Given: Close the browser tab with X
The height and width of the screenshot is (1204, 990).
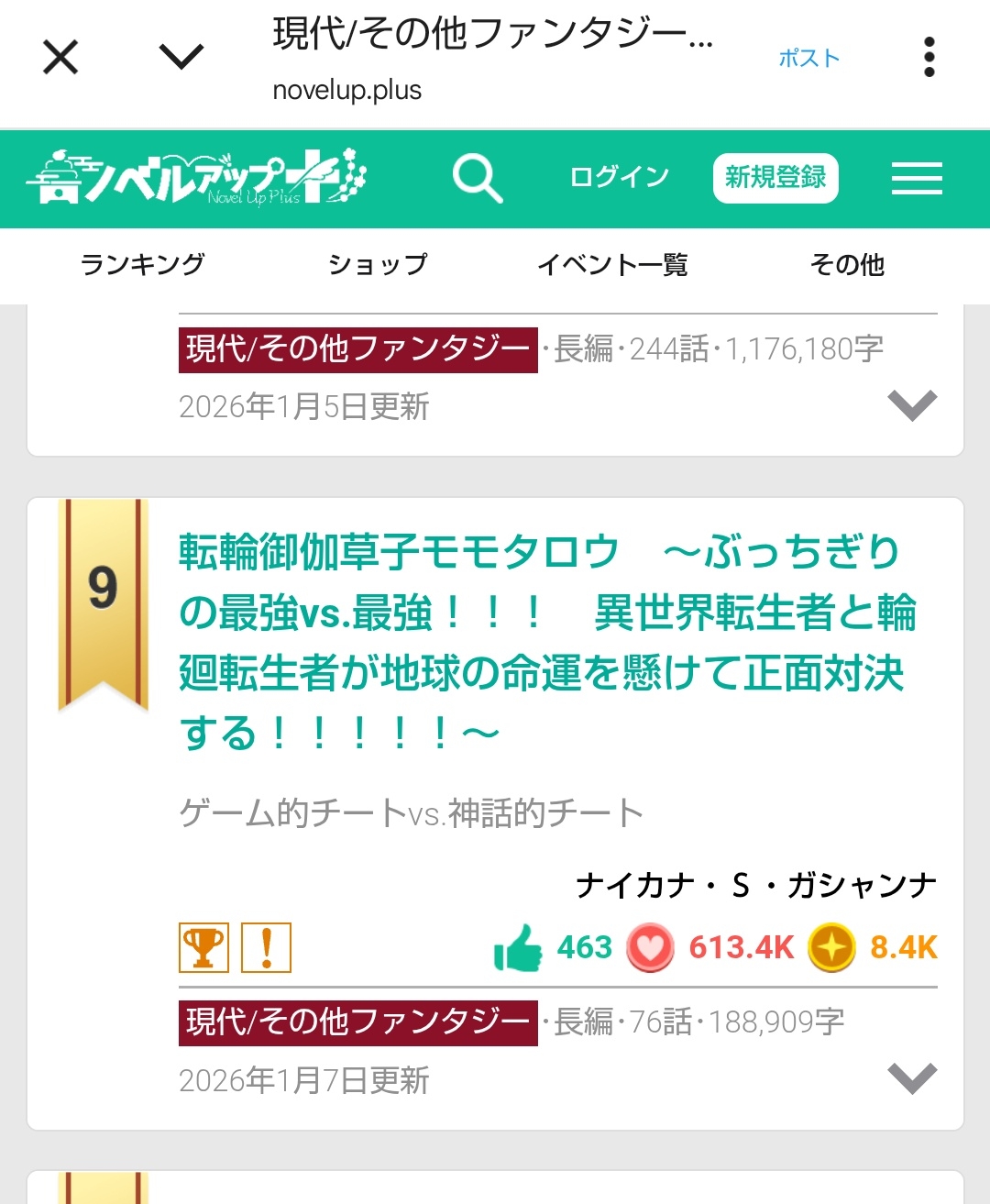Looking at the screenshot, I should point(60,58).
